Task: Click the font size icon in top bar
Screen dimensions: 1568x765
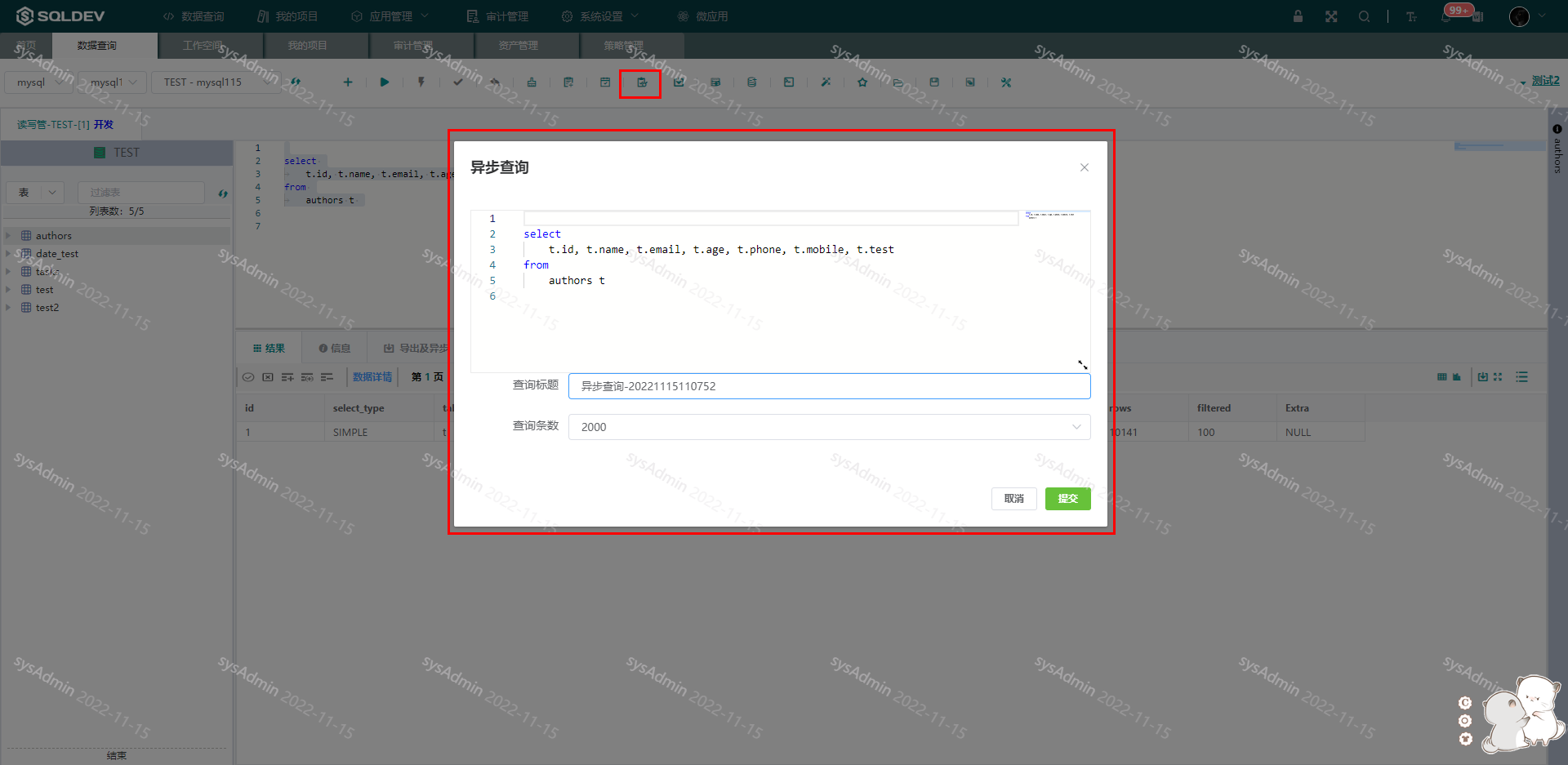Action: [x=1411, y=16]
